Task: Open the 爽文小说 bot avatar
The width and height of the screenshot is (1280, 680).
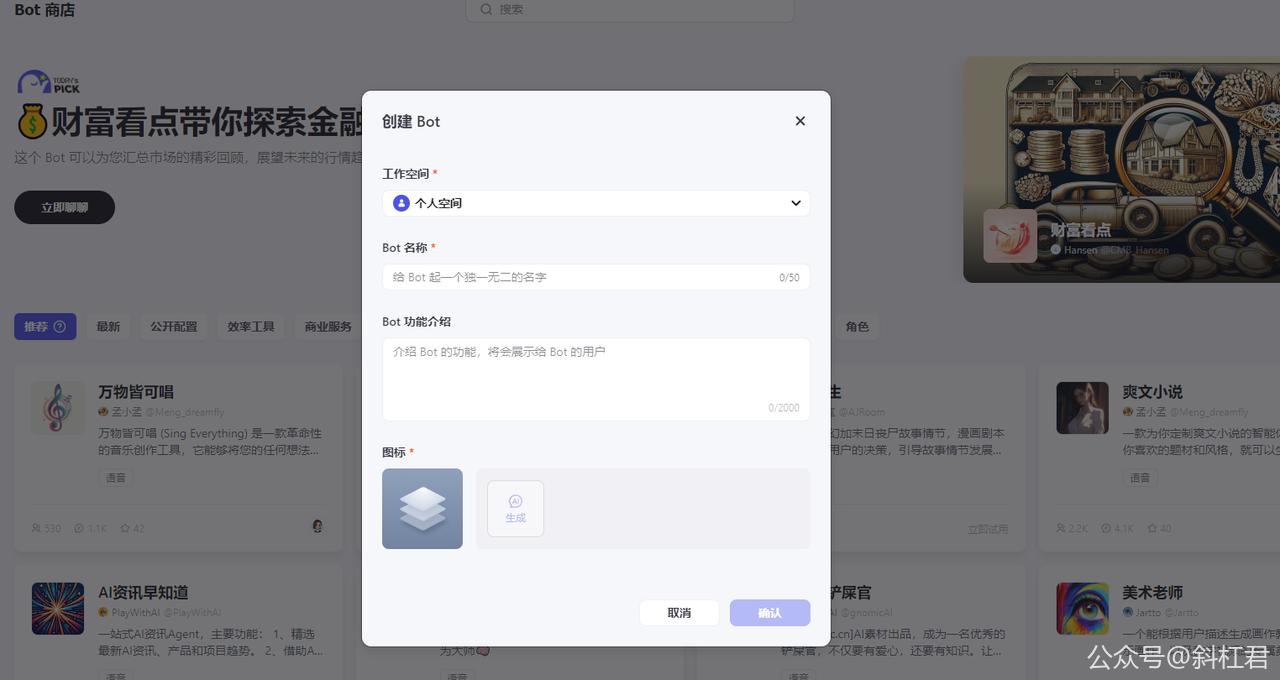Action: 1082,408
